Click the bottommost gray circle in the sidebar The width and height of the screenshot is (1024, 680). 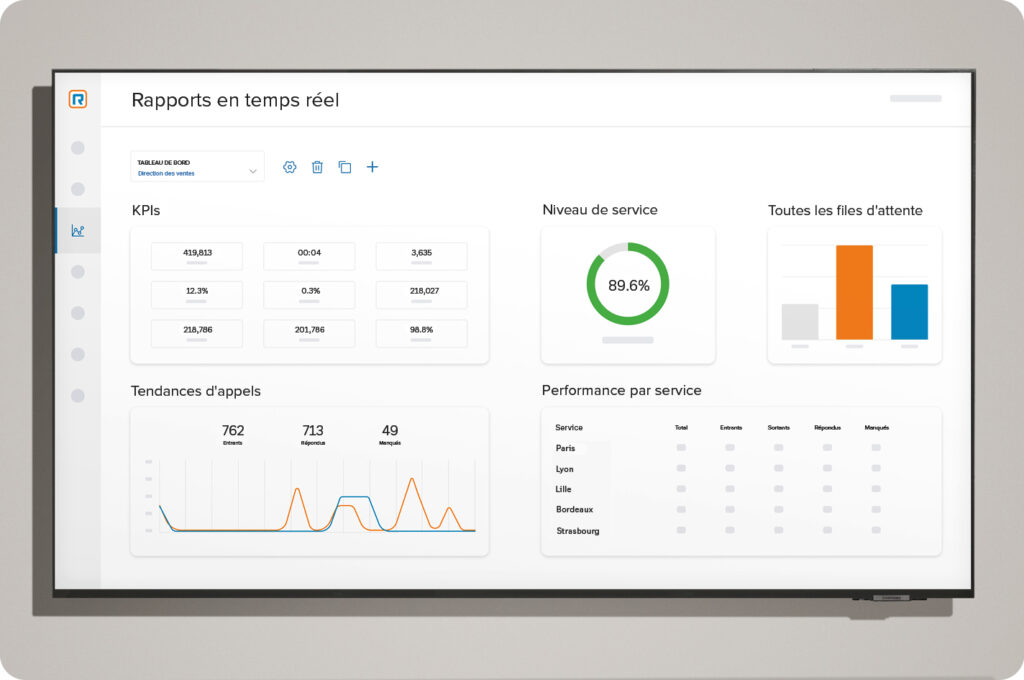click(78, 396)
